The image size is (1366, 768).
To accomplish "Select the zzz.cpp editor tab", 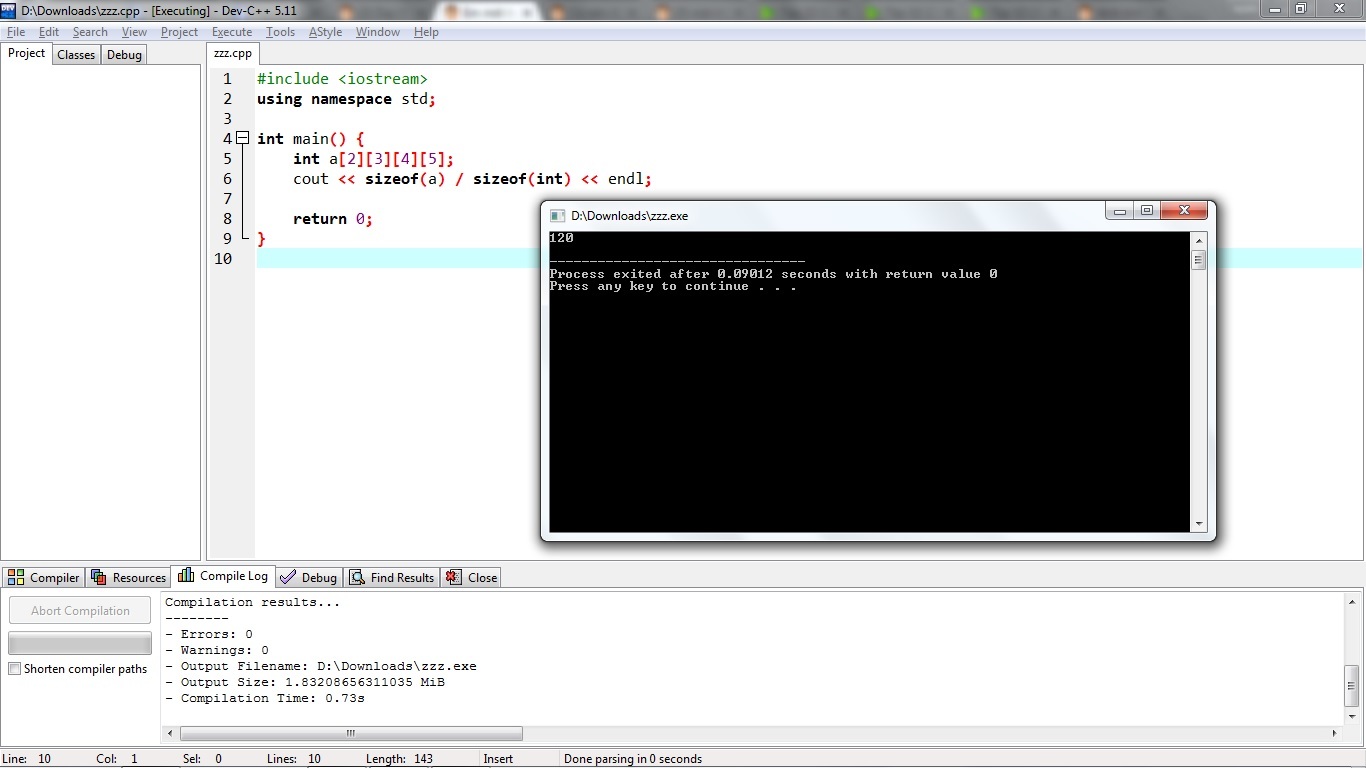I will tap(233, 54).
